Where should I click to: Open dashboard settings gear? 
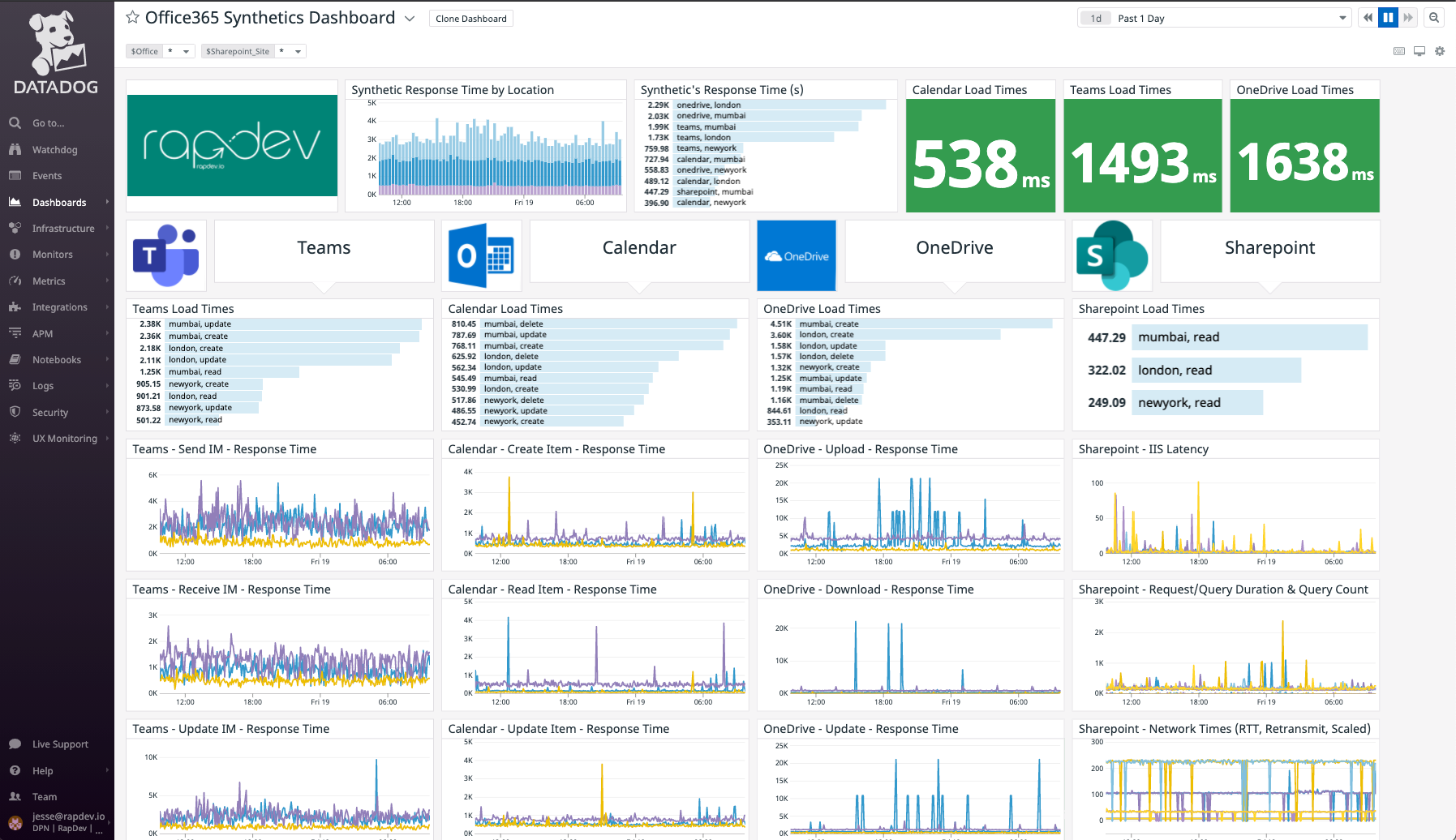[x=1440, y=50]
